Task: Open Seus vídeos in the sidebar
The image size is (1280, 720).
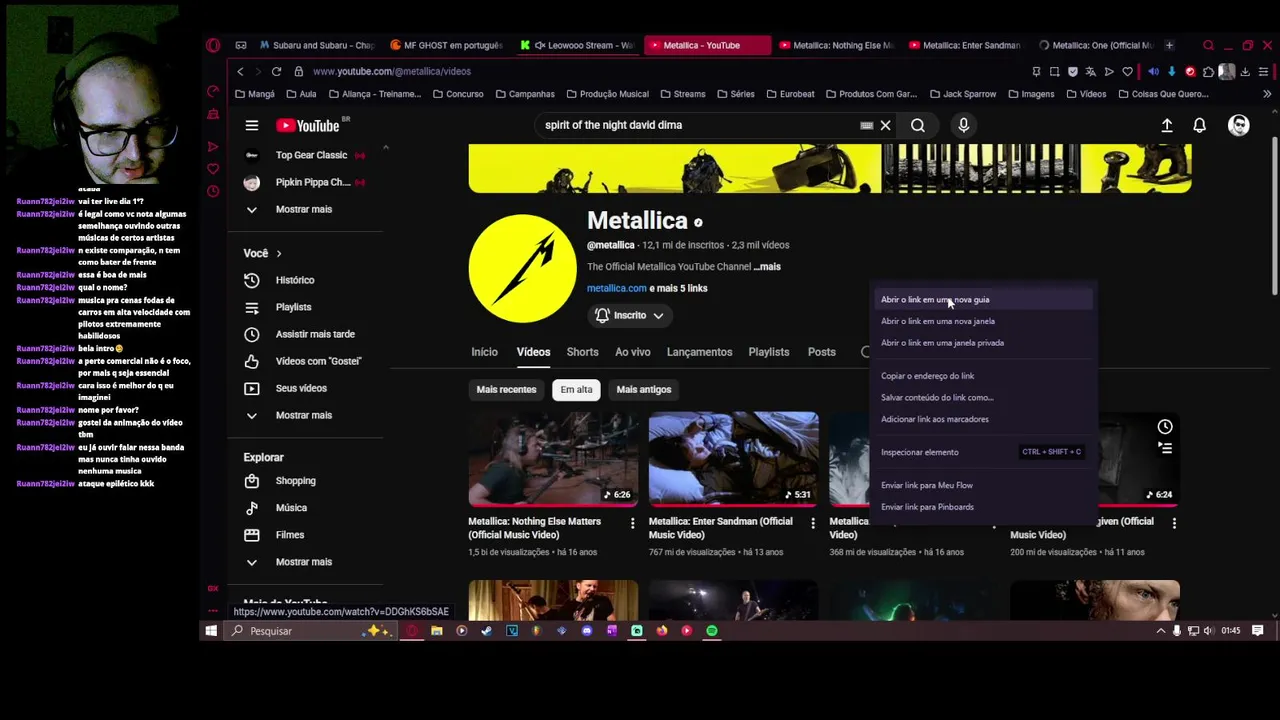Action: pyautogui.click(x=301, y=388)
